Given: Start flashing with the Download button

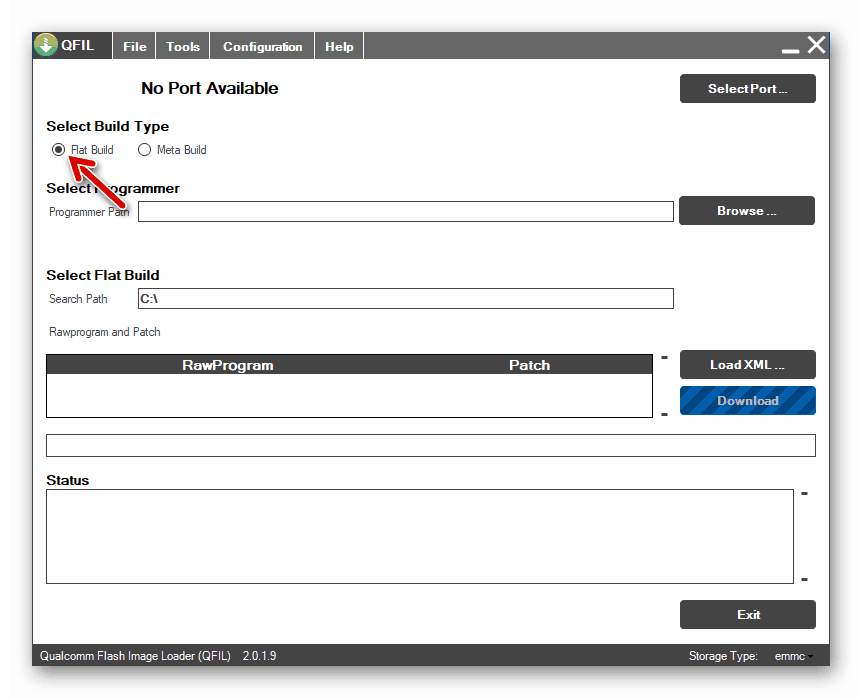Looking at the screenshot, I should [748, 400].
